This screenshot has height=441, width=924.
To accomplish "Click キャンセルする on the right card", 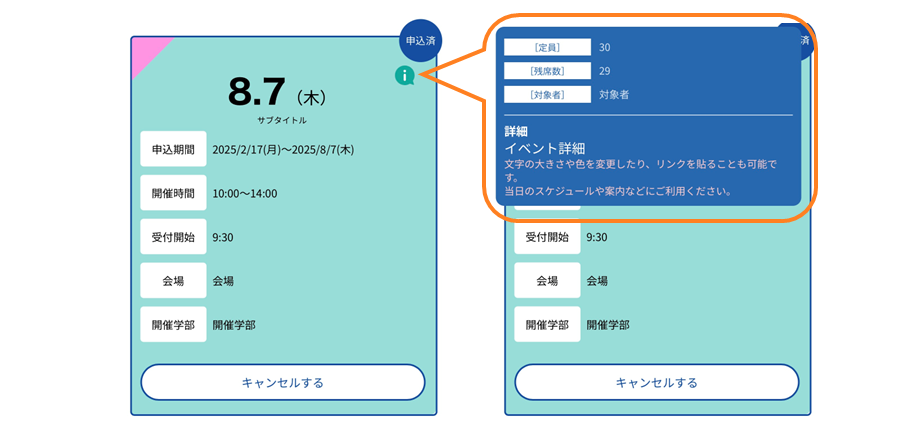I will pyautogui.click(x=657, y=382).
